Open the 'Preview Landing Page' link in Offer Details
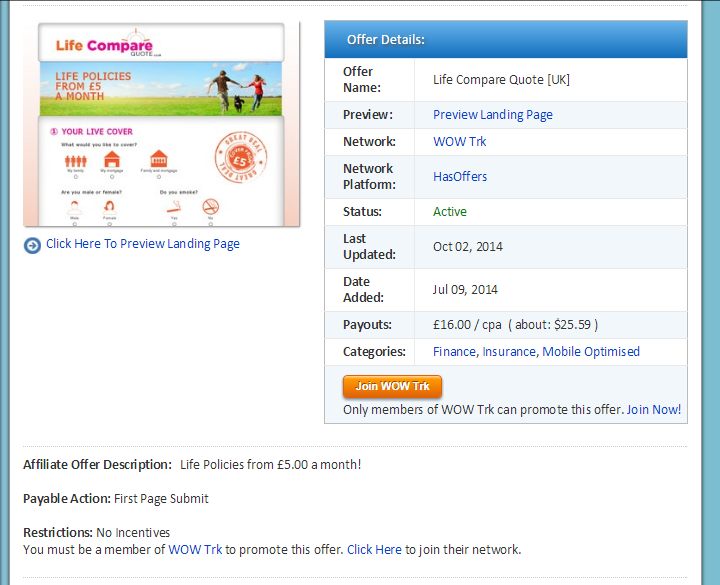720x585 pixels. [493, 115]
